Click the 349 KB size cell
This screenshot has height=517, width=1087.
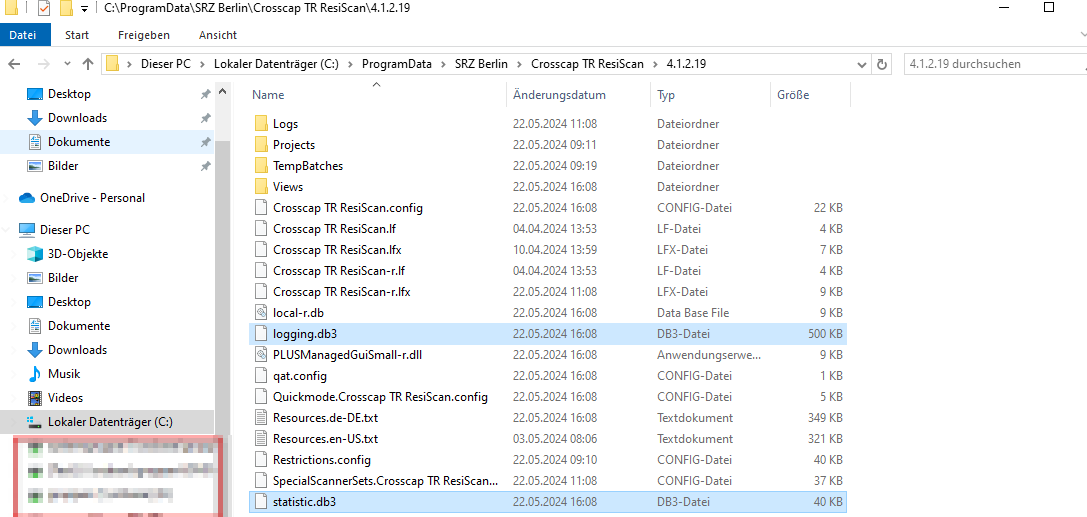point(825,418)
